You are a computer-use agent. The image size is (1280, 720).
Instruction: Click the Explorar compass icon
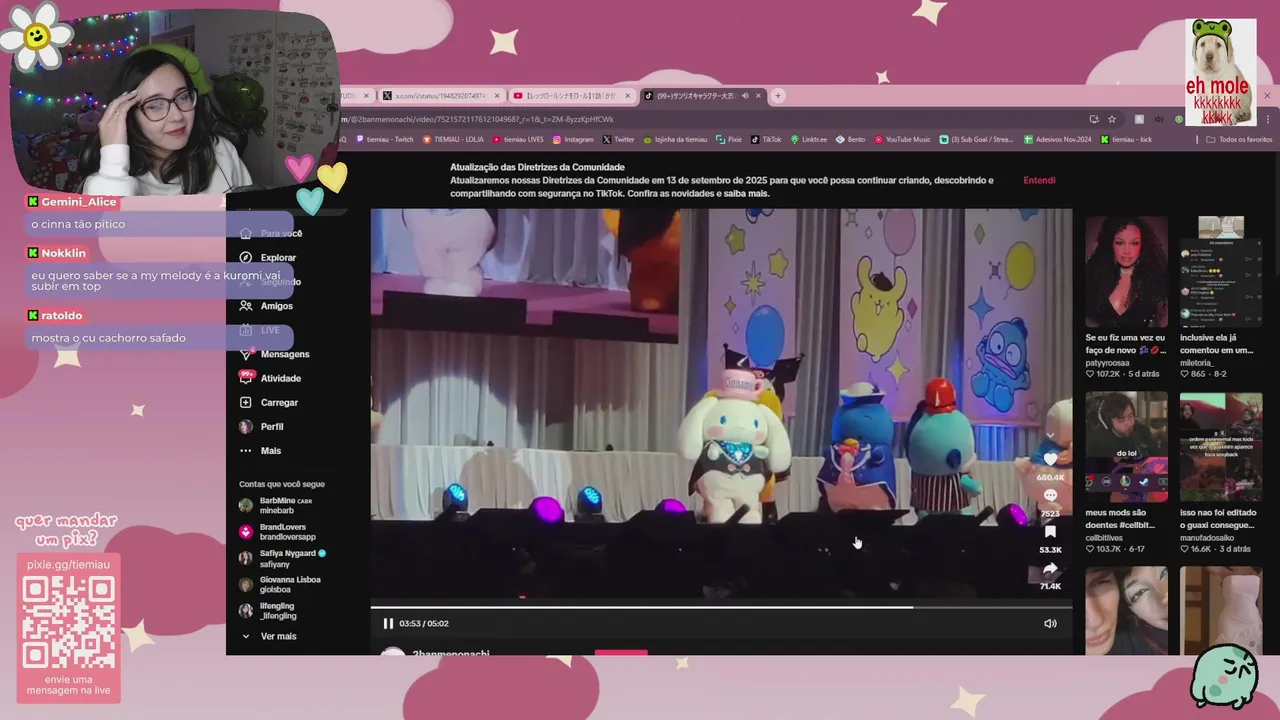[x=246, y=257]
